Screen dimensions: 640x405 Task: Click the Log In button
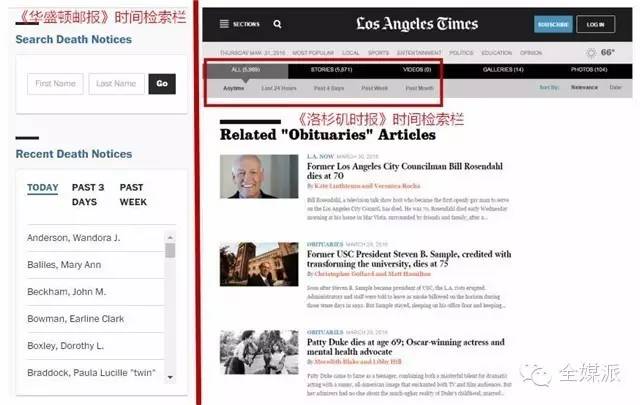tap(596, 24)
